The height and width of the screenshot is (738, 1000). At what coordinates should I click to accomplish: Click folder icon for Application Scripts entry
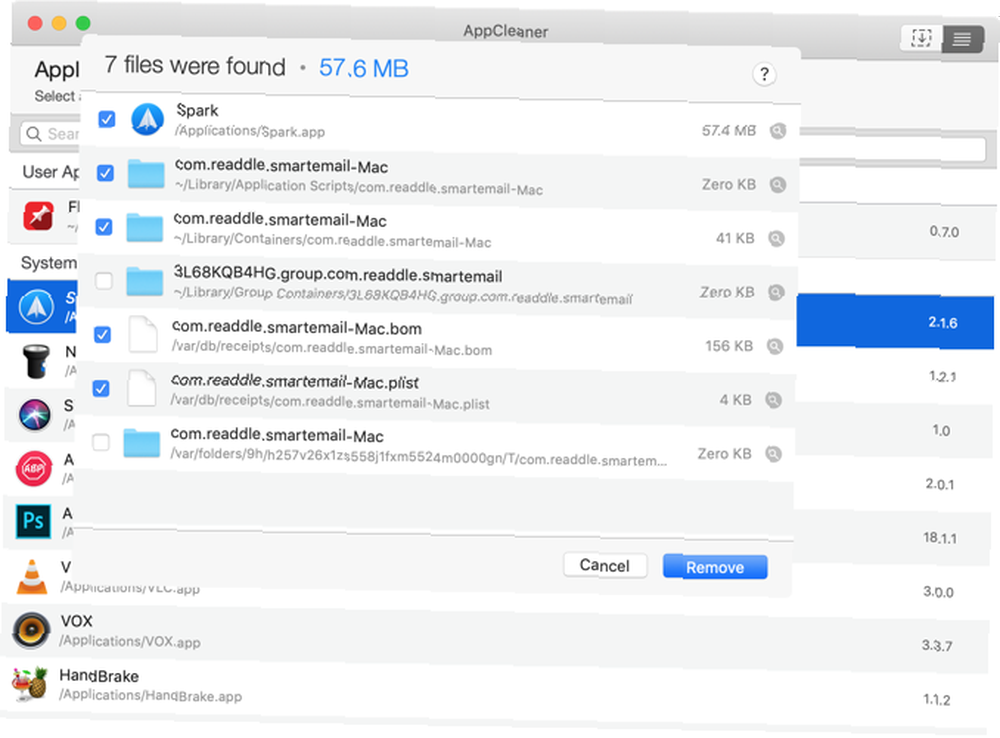(x=146, y=173)
